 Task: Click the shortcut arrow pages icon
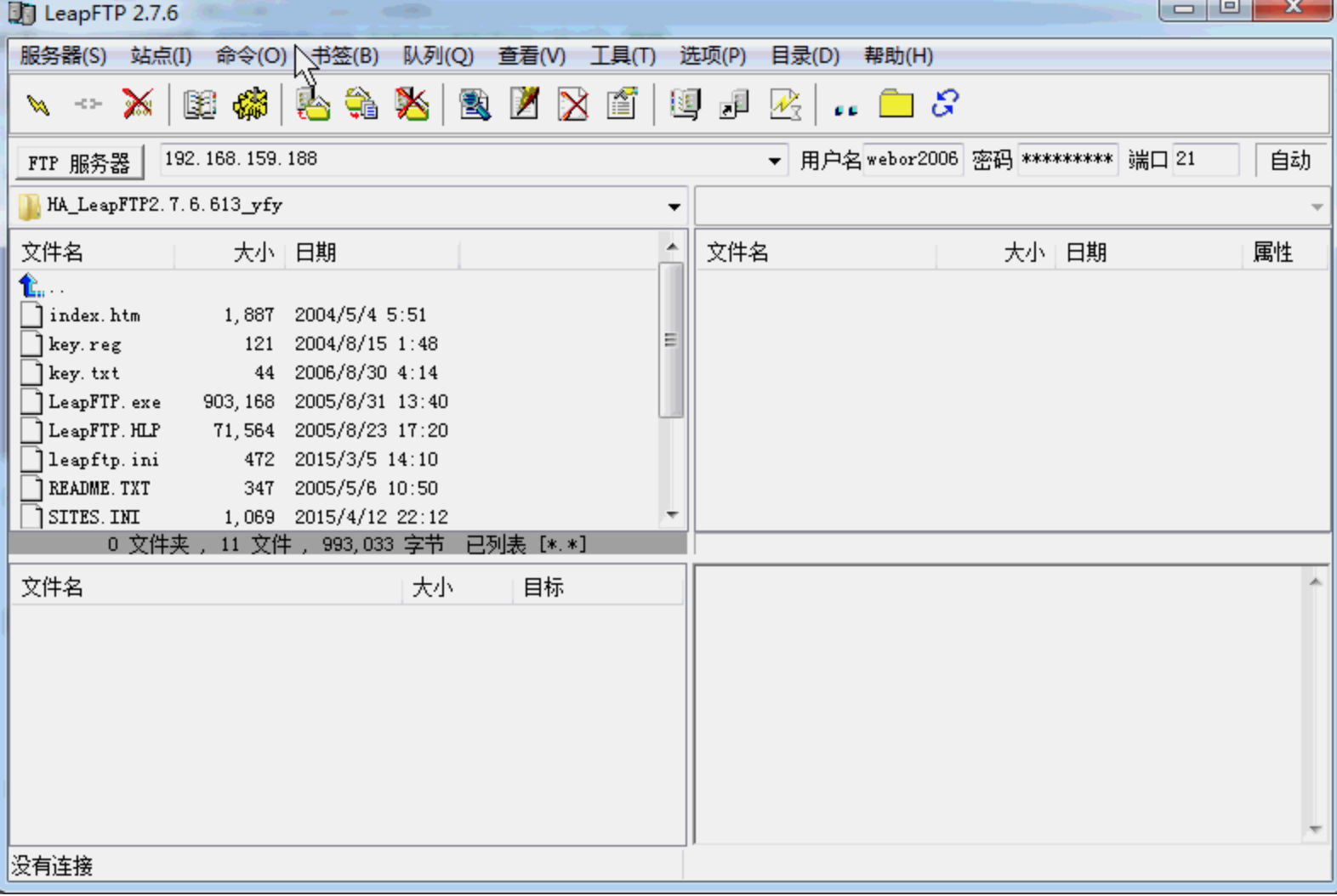734,105
